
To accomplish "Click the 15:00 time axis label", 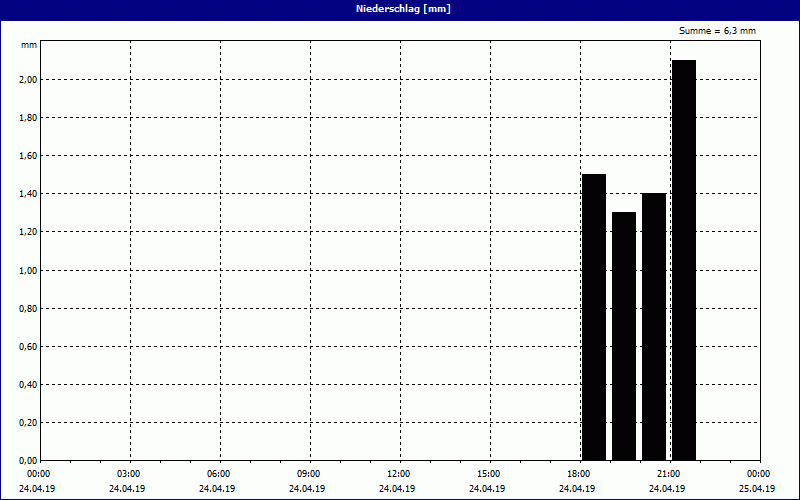I will click(488, 474).
